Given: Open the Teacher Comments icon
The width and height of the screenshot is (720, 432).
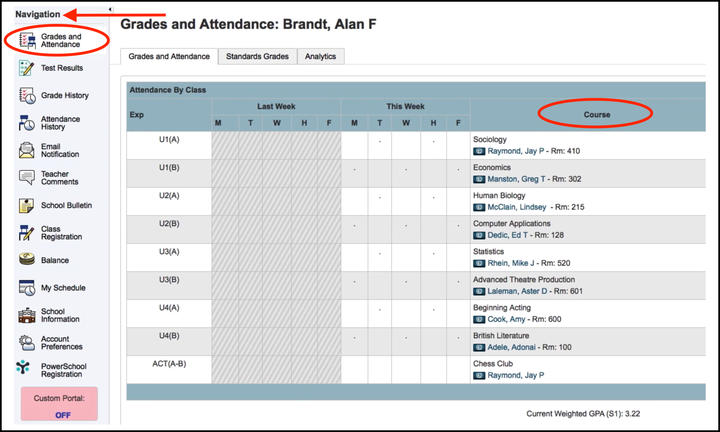Looking at the screenshot, I should pos(27,178).
